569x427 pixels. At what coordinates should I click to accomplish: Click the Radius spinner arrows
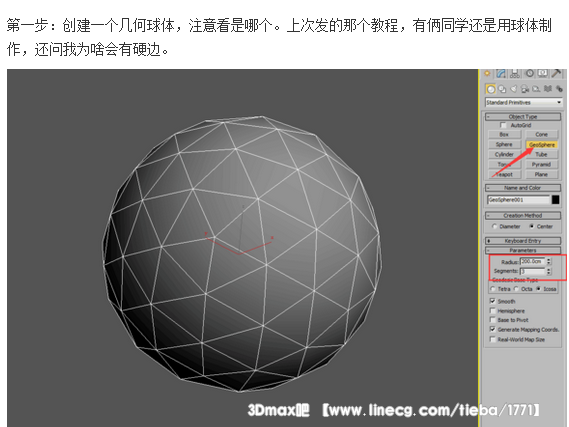tap(549, 261)
